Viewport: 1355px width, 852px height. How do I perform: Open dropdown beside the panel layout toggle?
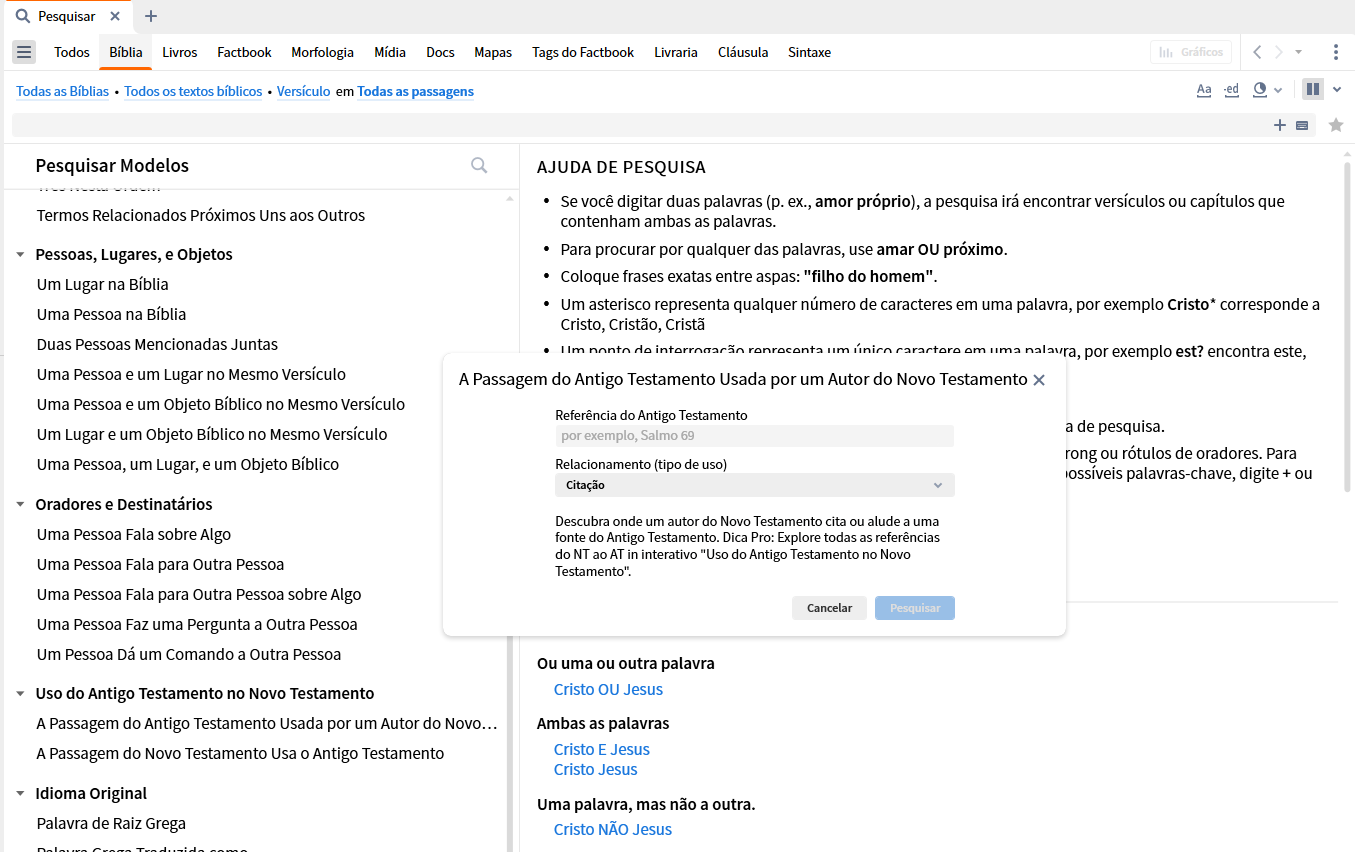[1337, 90]
